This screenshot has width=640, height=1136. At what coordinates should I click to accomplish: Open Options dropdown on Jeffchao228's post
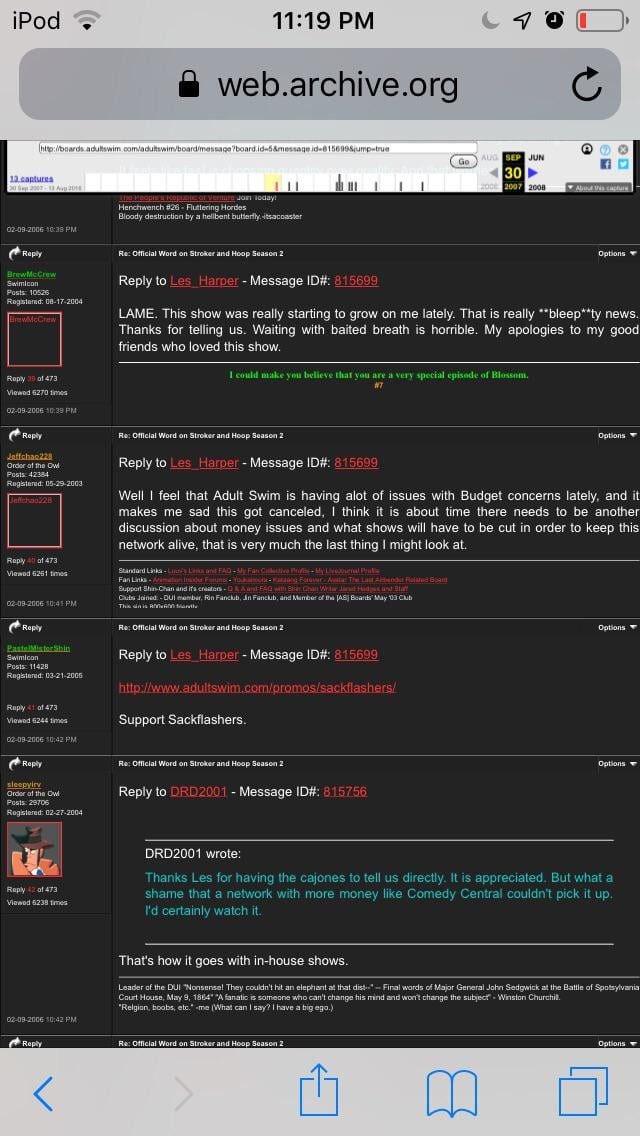[x=618, y=435]
